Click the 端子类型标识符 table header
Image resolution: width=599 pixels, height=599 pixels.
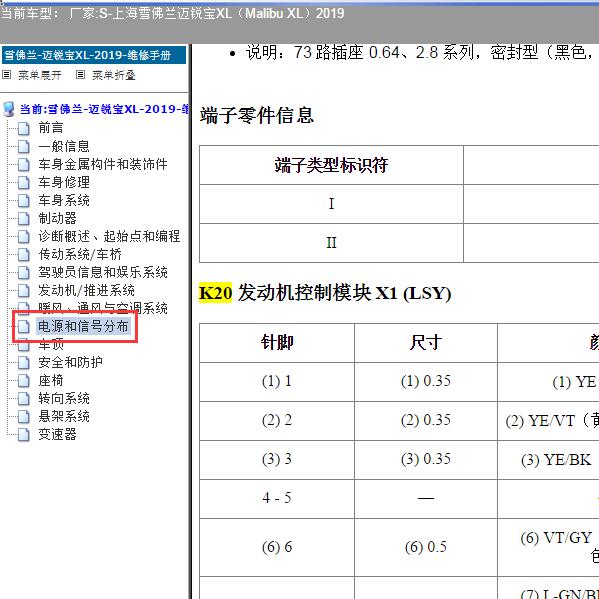[x=331, y=165]
